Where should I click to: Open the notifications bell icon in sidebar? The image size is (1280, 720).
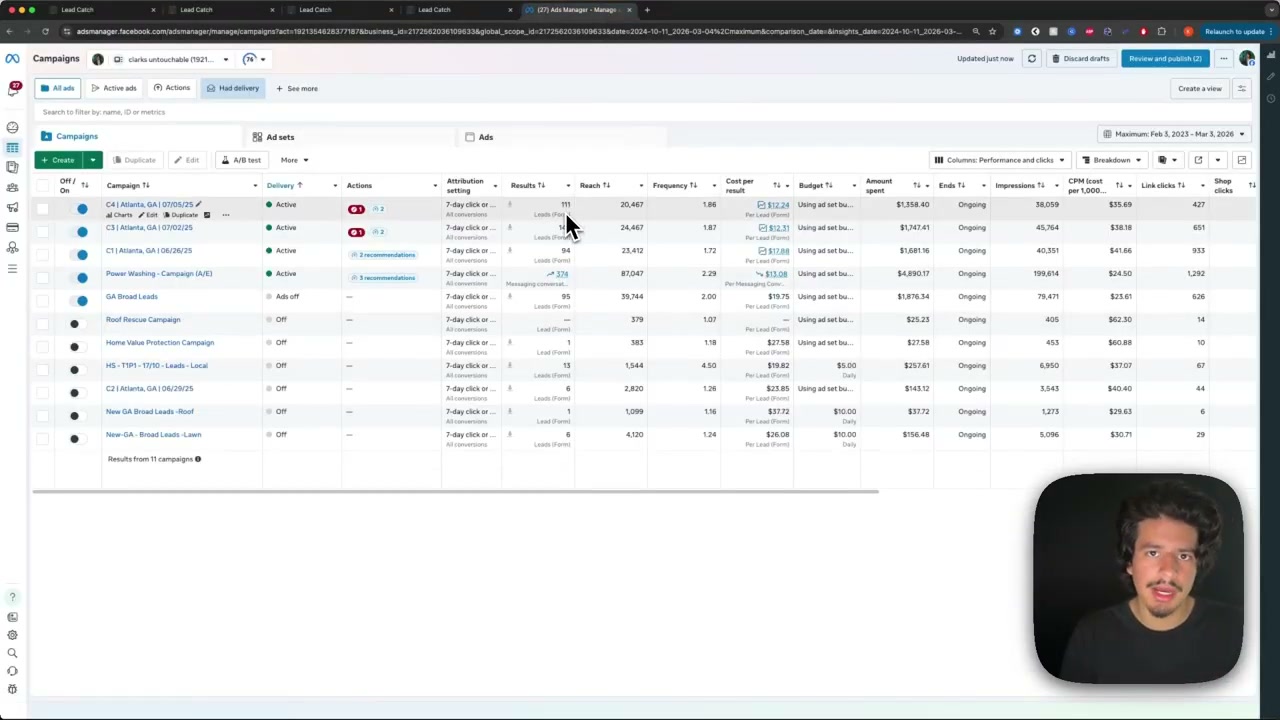(x=13, y=90)
